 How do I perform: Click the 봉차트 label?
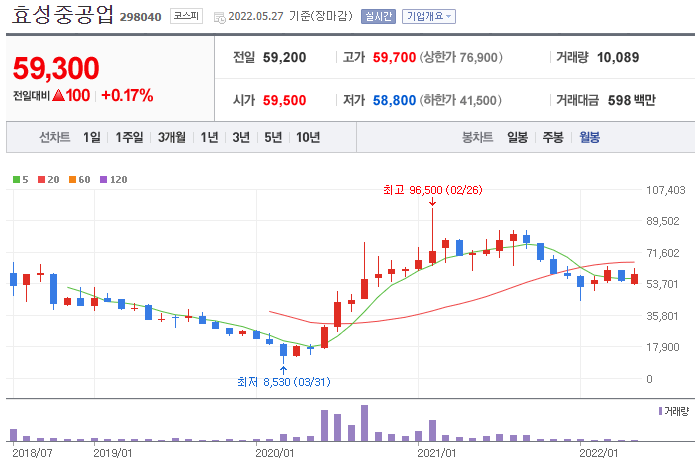477,137
